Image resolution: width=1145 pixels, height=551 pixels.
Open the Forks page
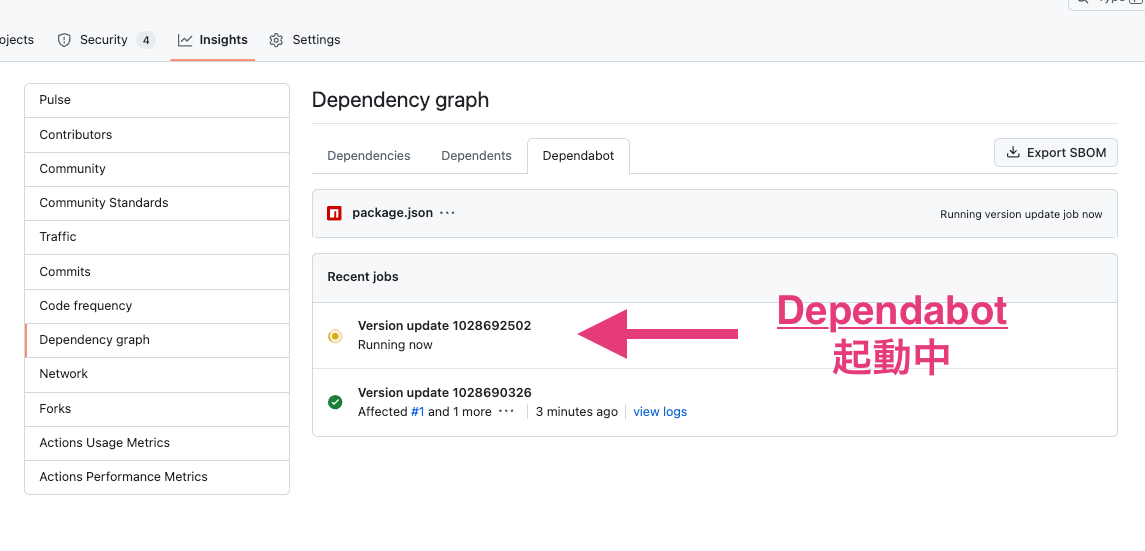coord(157,409)
